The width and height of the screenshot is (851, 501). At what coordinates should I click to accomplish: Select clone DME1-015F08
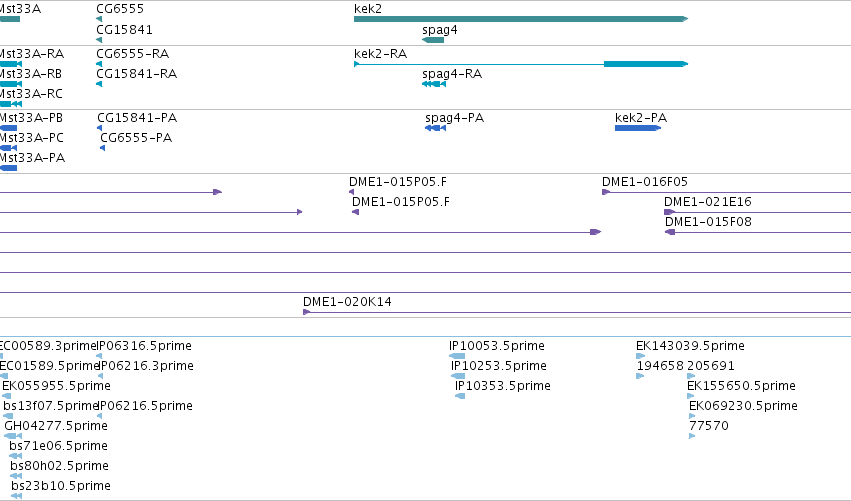[x=758, y=232]
